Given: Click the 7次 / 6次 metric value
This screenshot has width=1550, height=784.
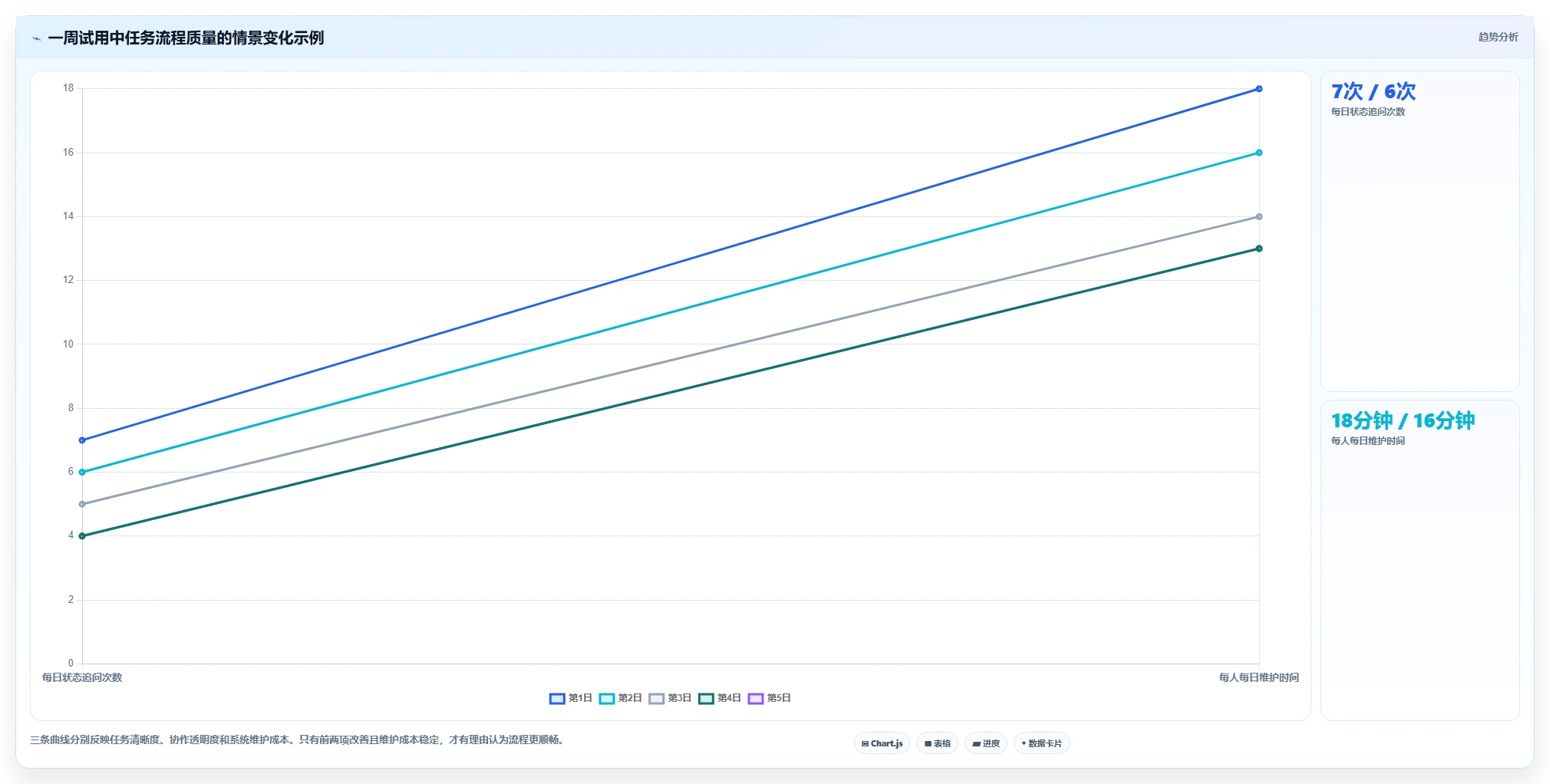Looking at the screenshot, I should [1374, 91].
